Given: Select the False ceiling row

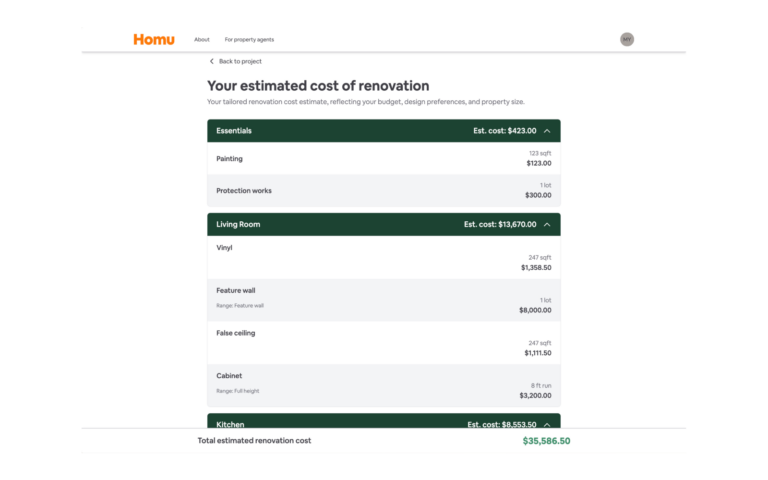Looking at the screenshot, I should [384, 343].
